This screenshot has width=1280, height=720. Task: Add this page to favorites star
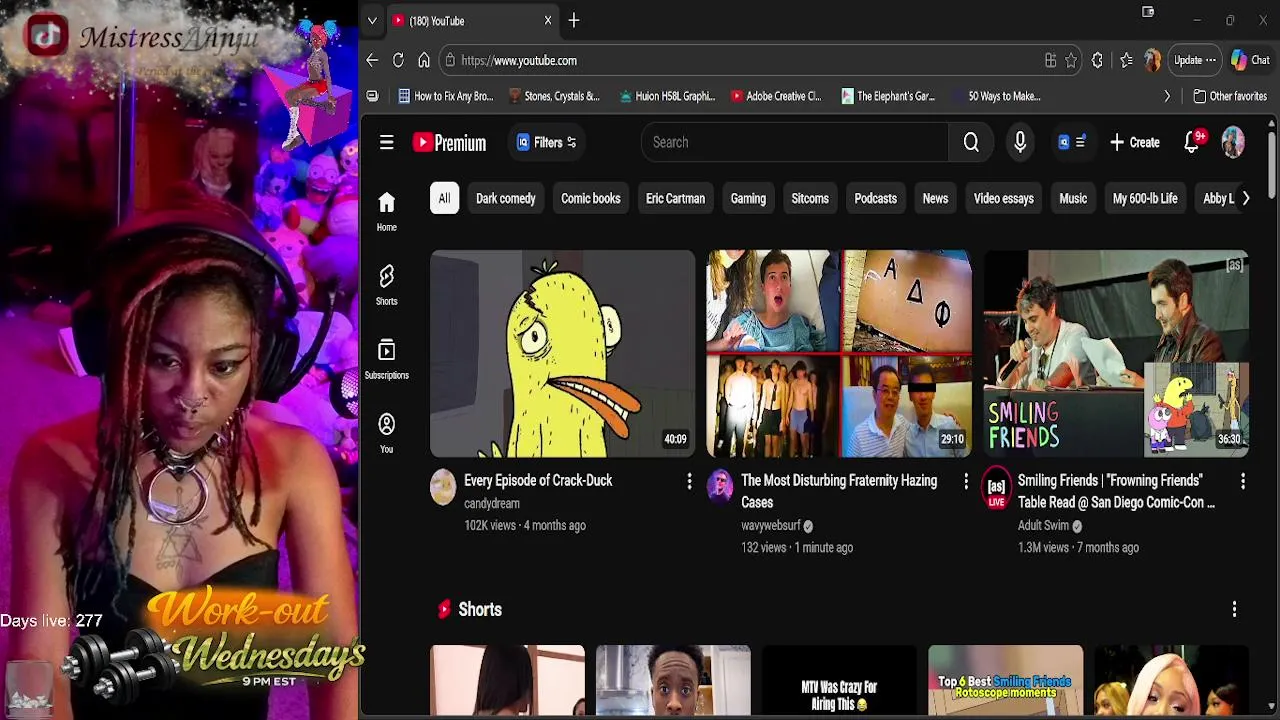click(x=1071, y=60)
